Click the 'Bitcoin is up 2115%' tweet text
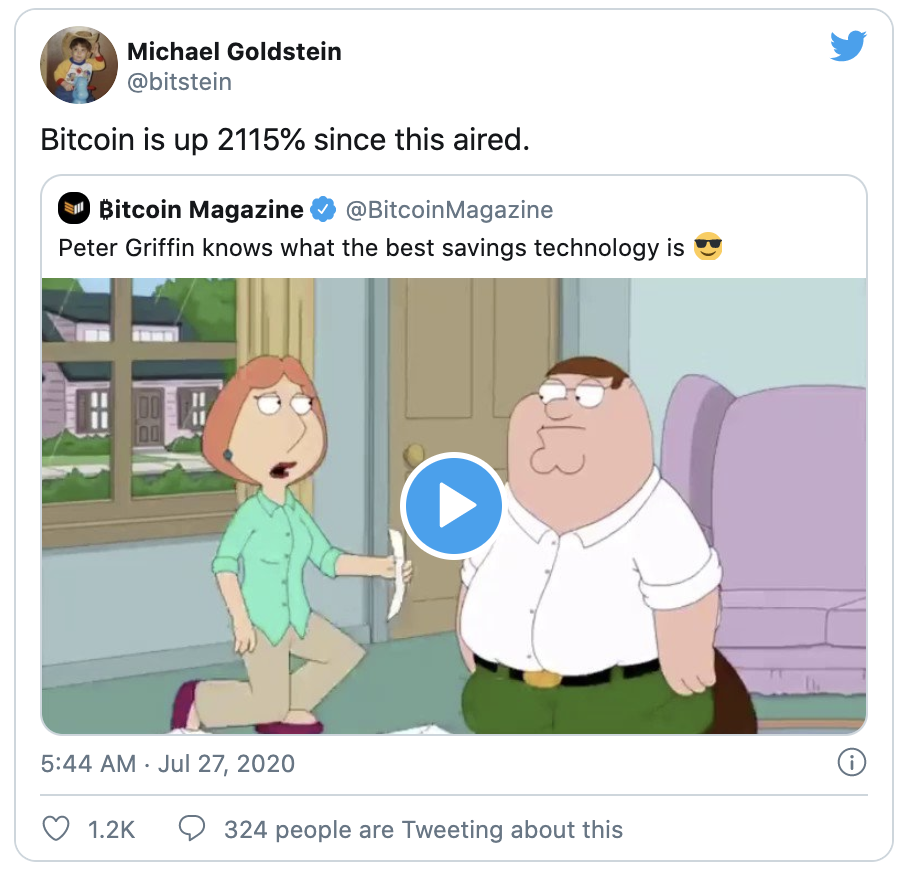 285,140
